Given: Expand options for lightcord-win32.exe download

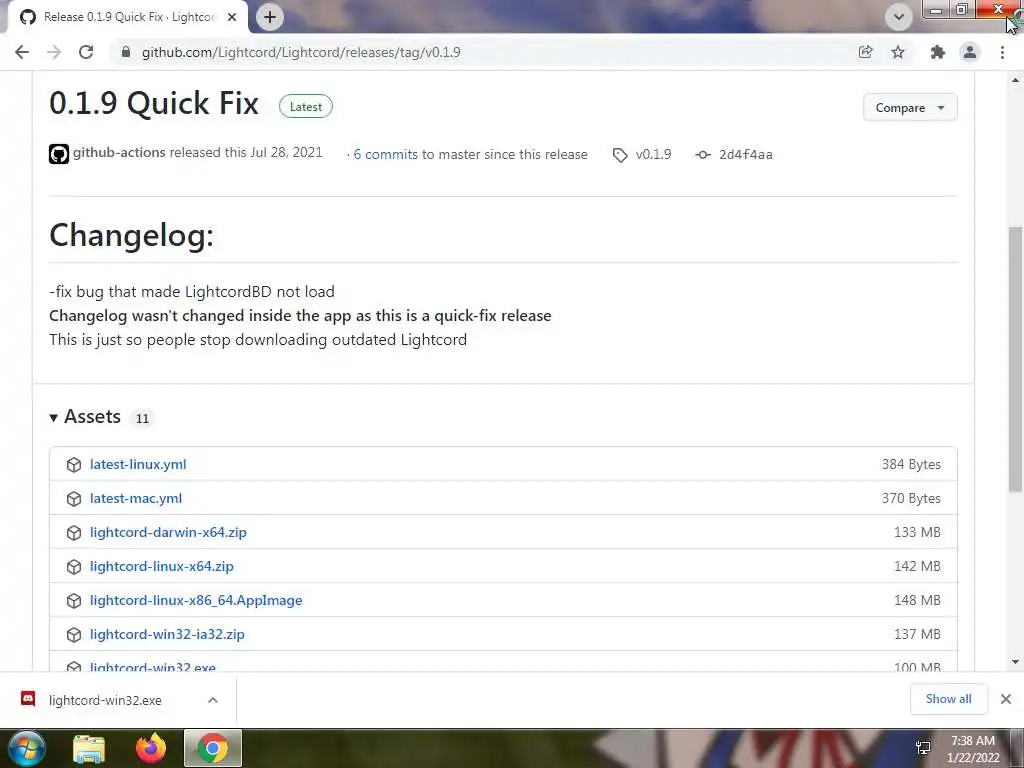Looking at the screenshot, I should pos(213,700).
